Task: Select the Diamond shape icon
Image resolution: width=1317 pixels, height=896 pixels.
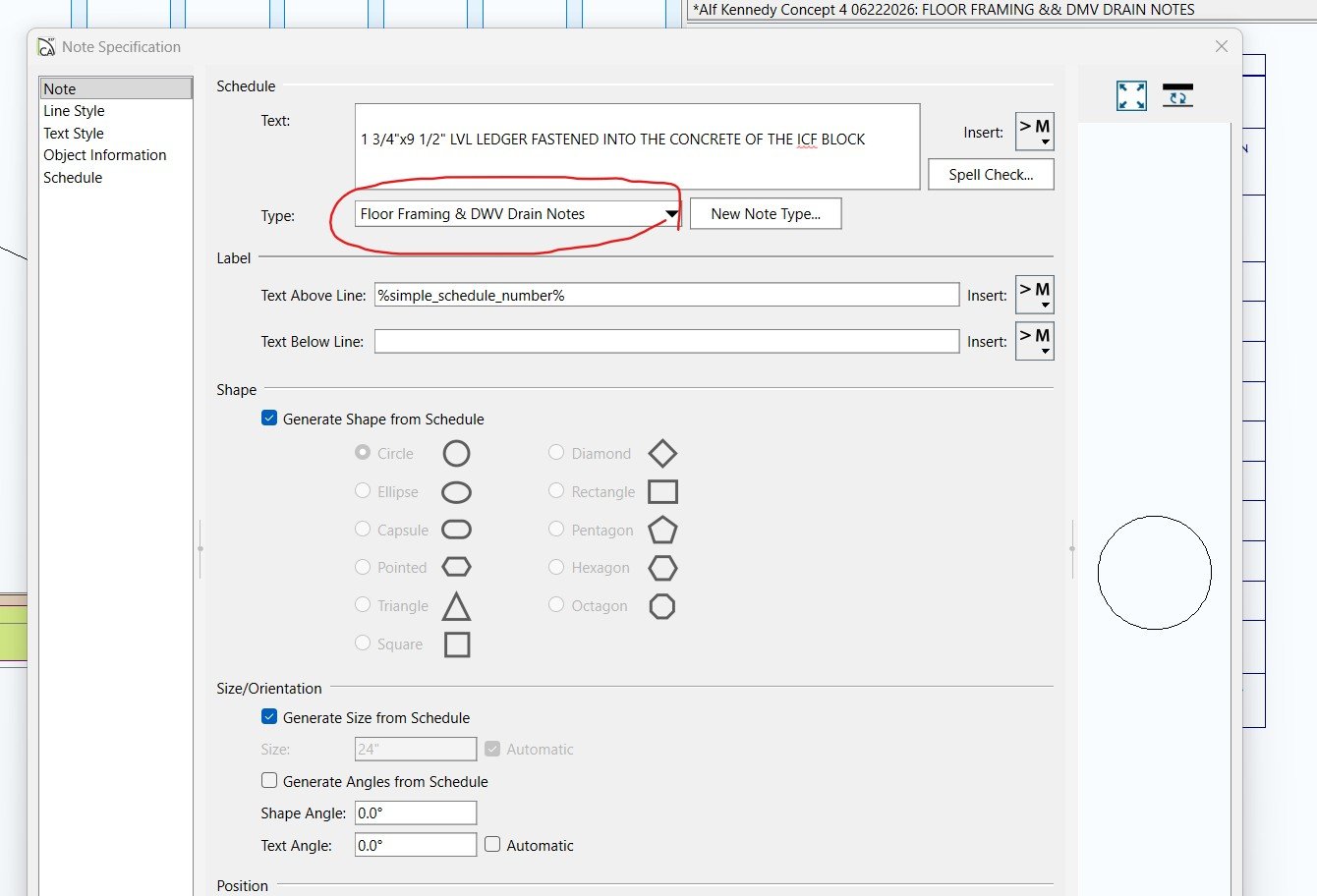Action: (662, 453)
